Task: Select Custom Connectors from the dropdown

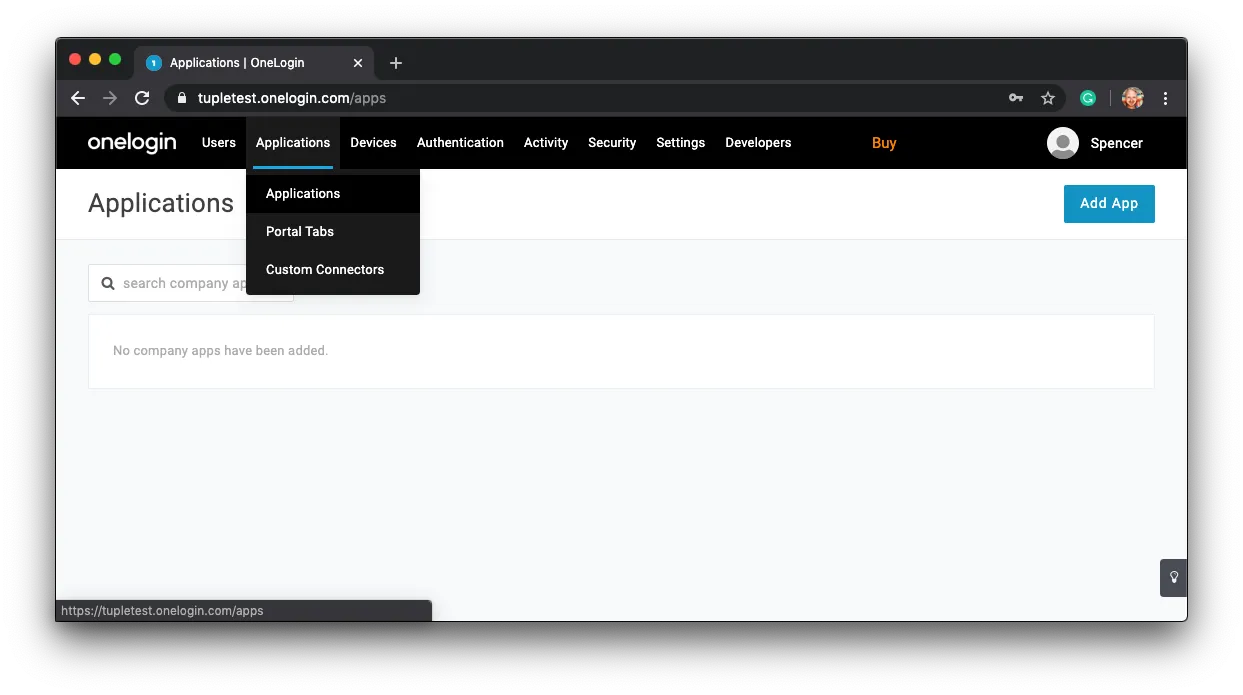Action: [x=325, y=269]
